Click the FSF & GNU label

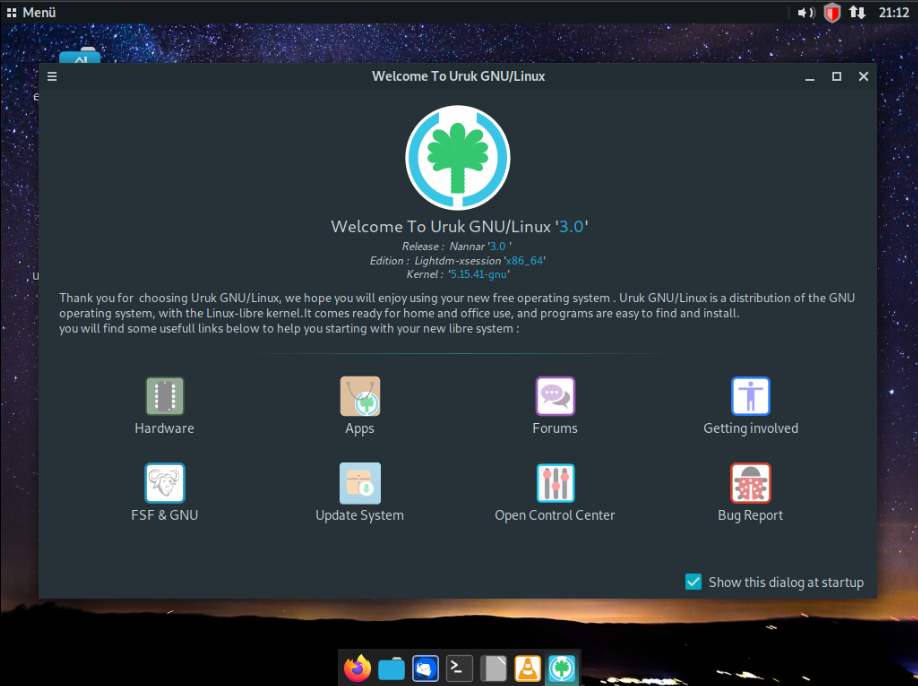tap(165, 516)
